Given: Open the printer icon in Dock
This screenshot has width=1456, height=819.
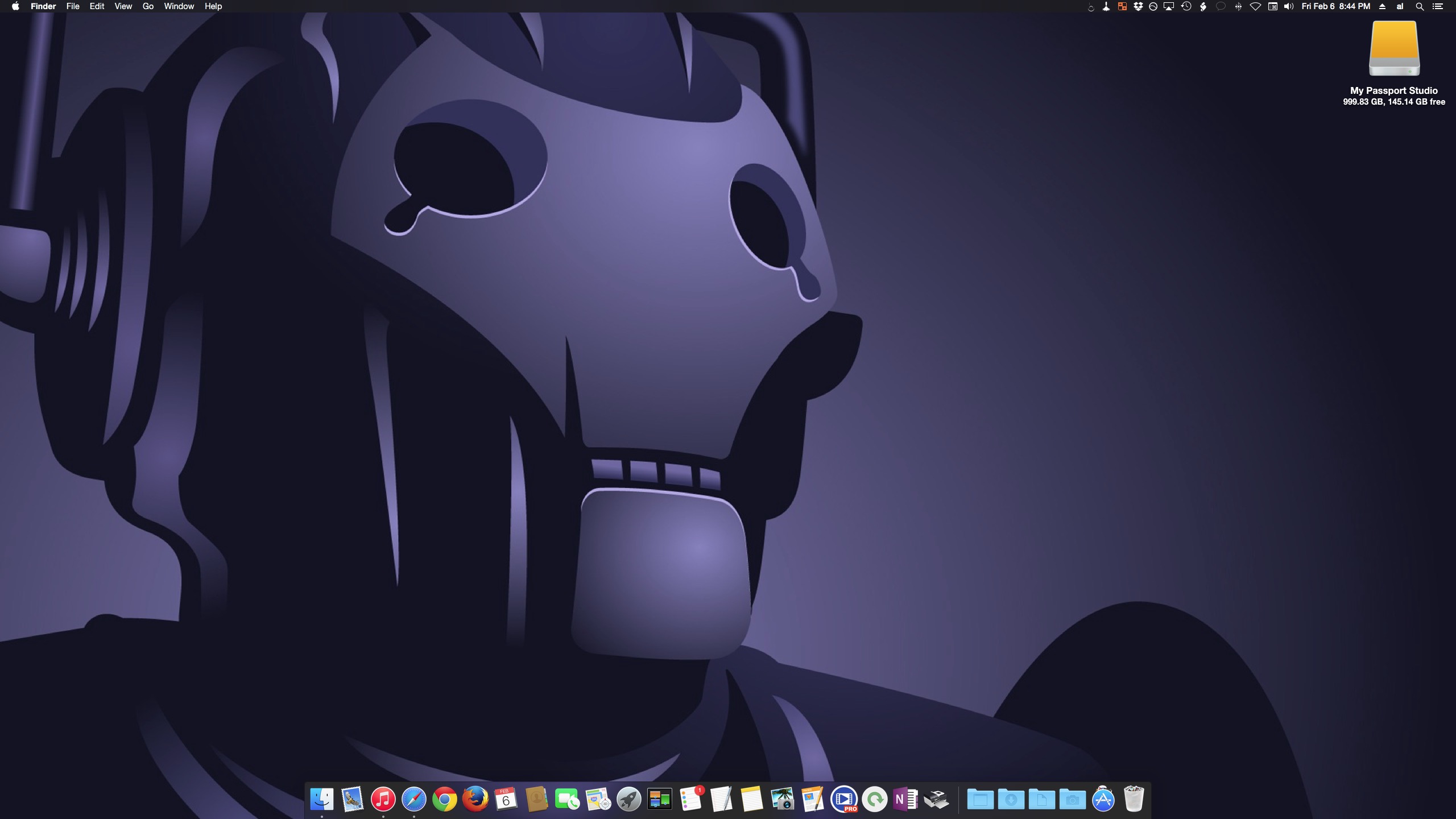Looking at the screenshot, I should 936,799.
